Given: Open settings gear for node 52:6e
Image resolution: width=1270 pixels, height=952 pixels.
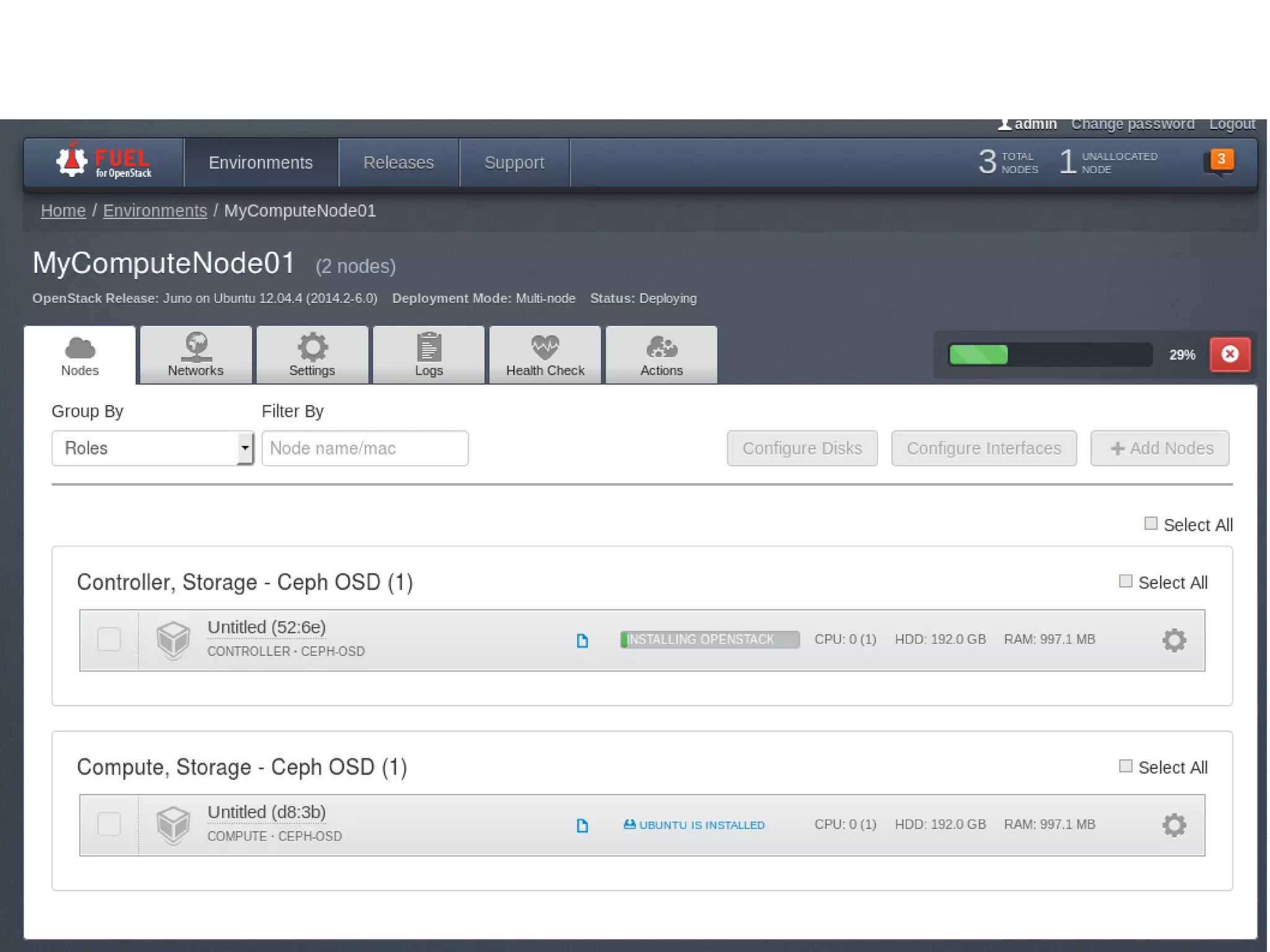Looking at the screenshot, I should (x=1173, y=640).
